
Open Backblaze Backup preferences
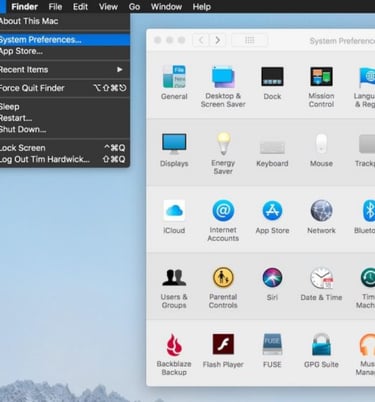tap(174, 354)
